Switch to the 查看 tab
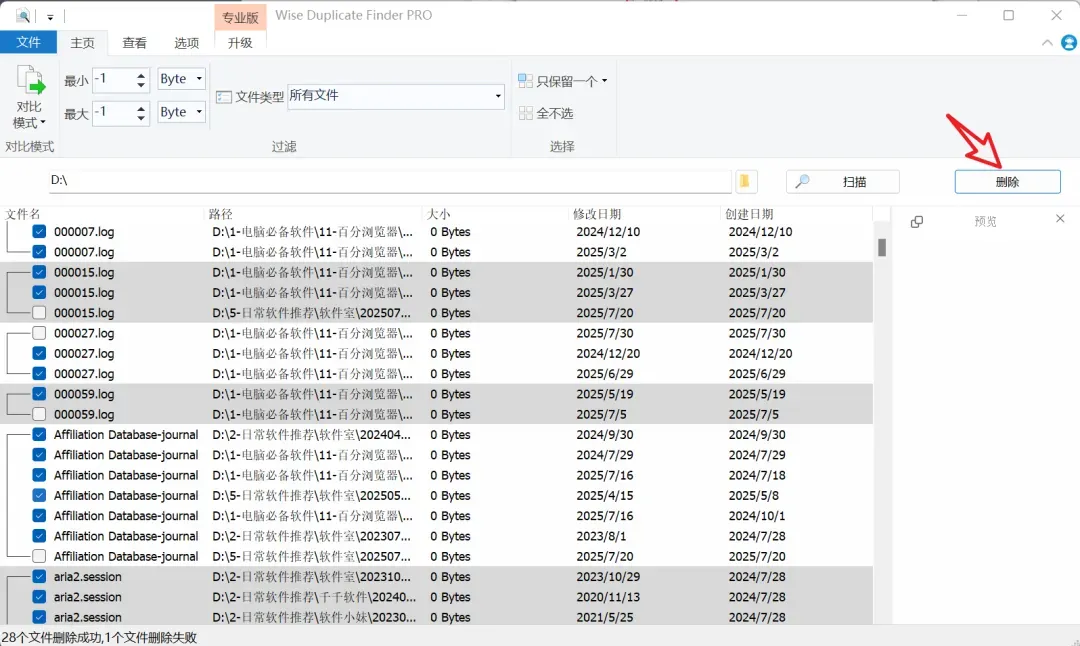Viewport: 1080px width, 646px height. pyautogui.click(x=134, y=43)
